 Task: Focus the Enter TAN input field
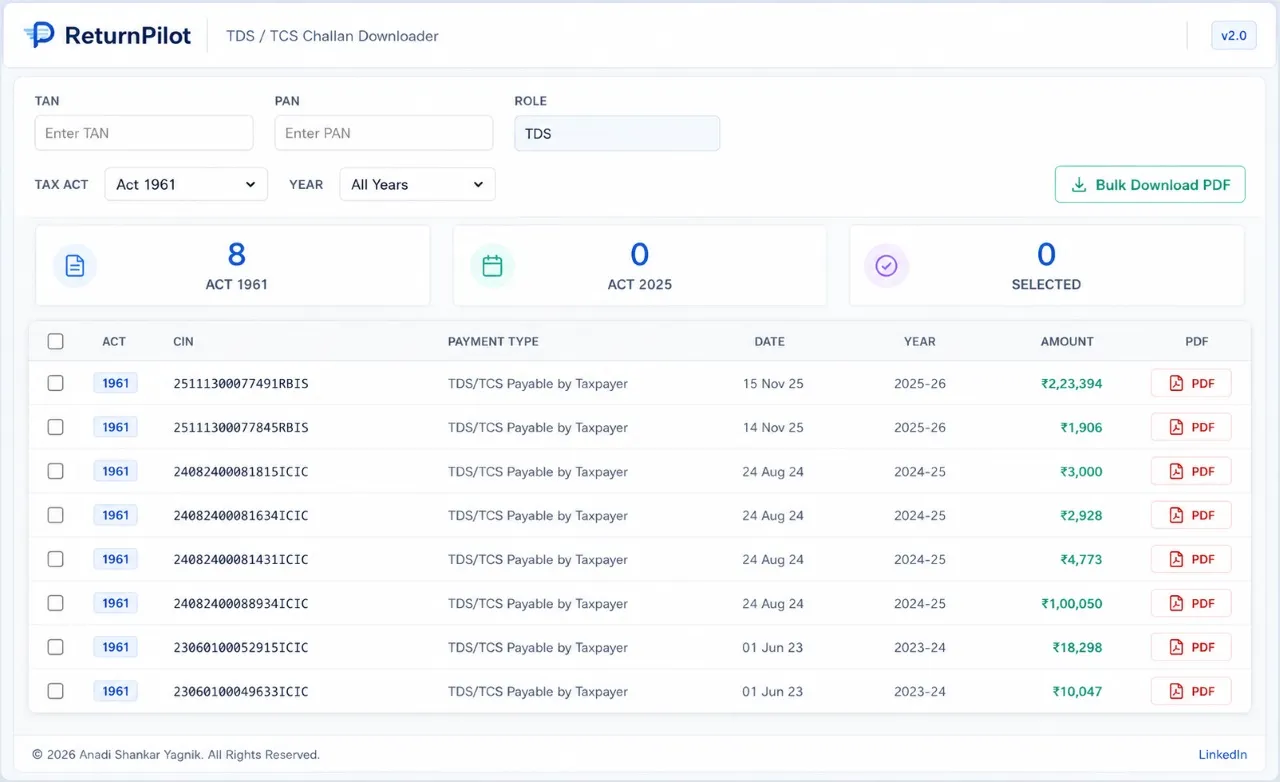click(144, 133)
